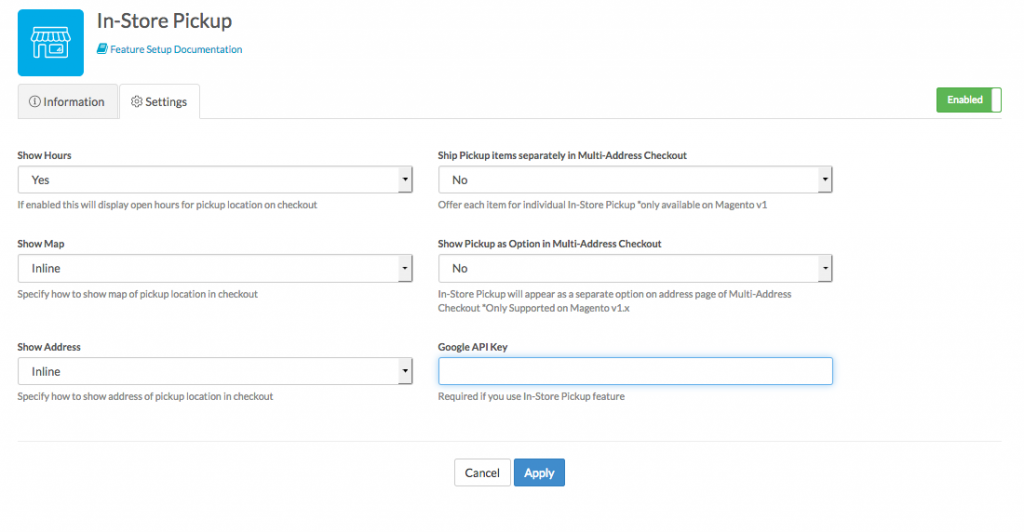1024x532 pixels.
Task: Open the Show Hours dropdown
Action: tap(215, 180)
